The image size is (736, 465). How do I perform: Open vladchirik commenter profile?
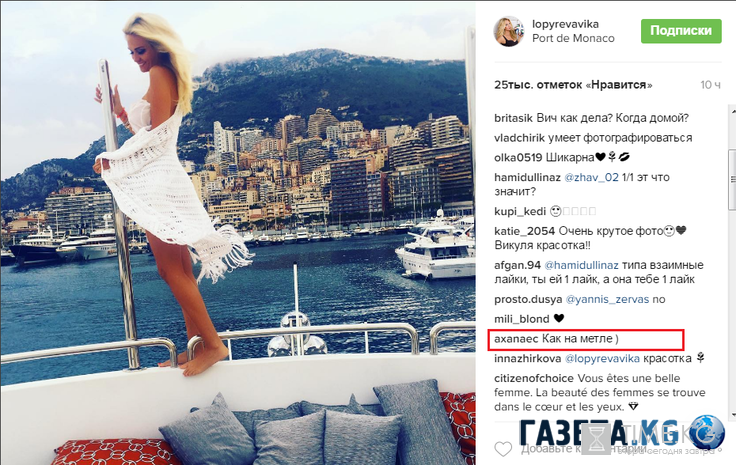(x=519, y=138)
